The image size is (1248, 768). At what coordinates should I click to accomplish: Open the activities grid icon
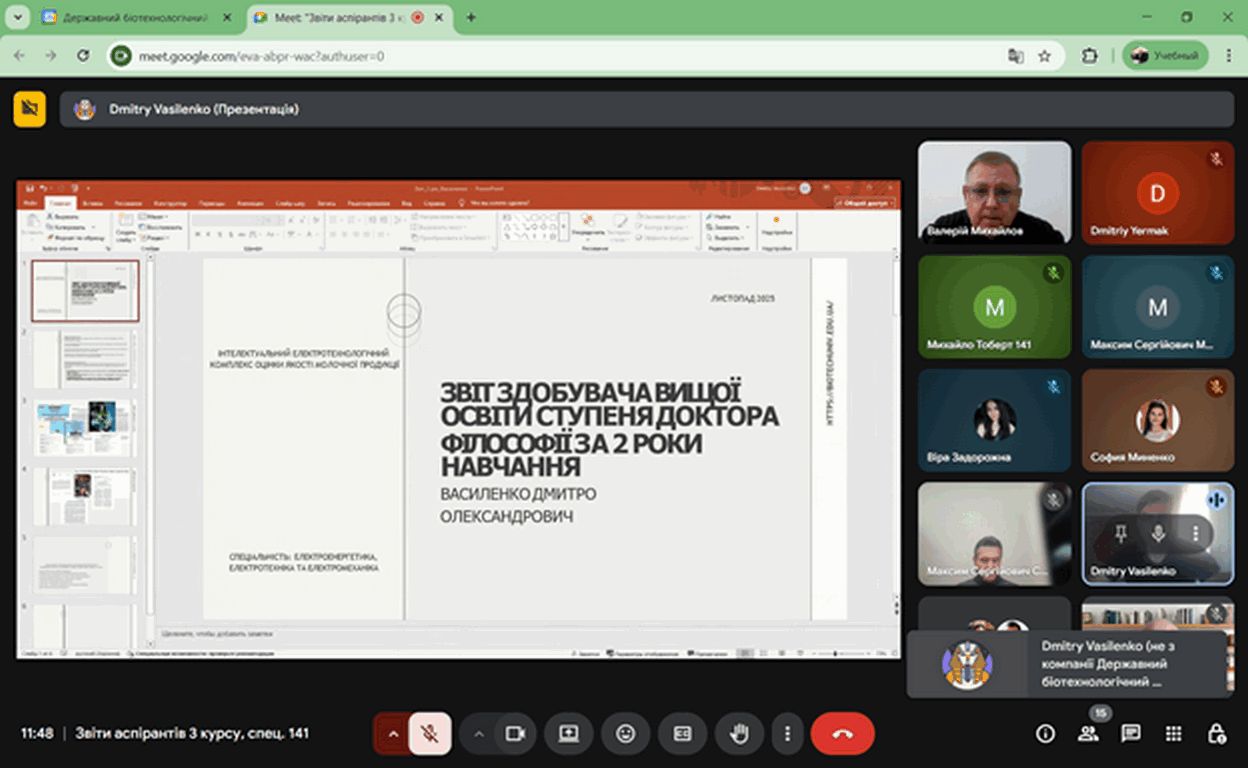[1174, 734]
